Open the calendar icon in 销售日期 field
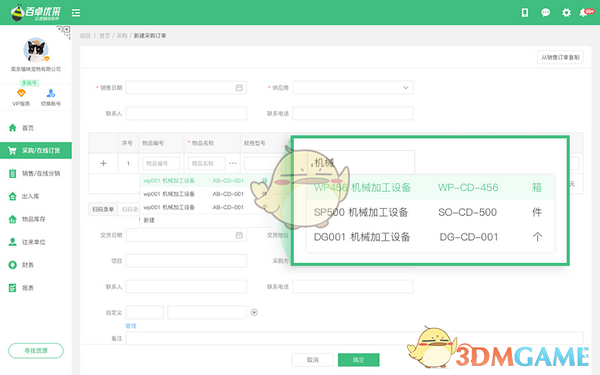Viewport: 600px width, 375px height. pyautogui.click(x=239, y=88)
